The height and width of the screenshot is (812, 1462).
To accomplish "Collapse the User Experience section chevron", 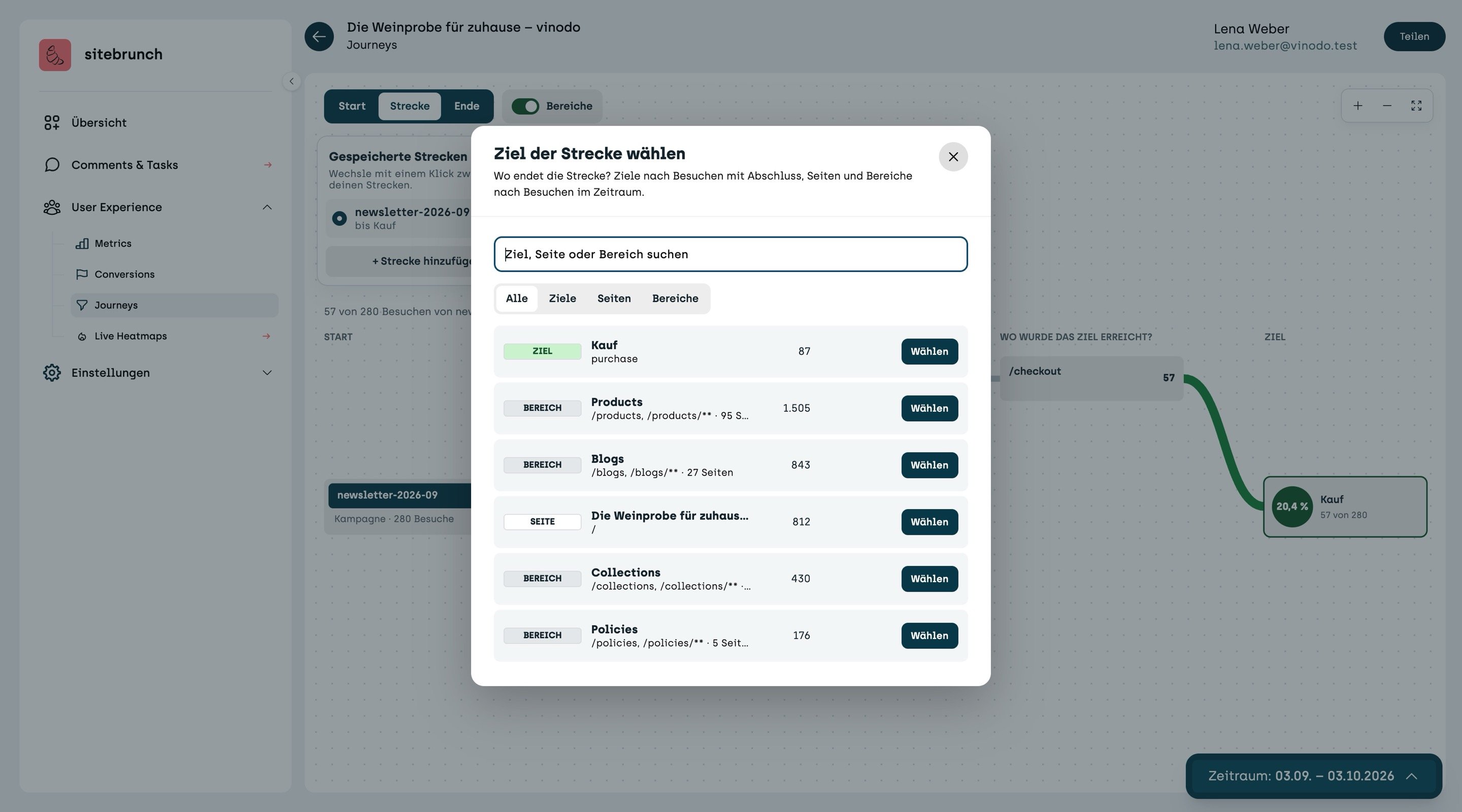I will tap(267, 207).
